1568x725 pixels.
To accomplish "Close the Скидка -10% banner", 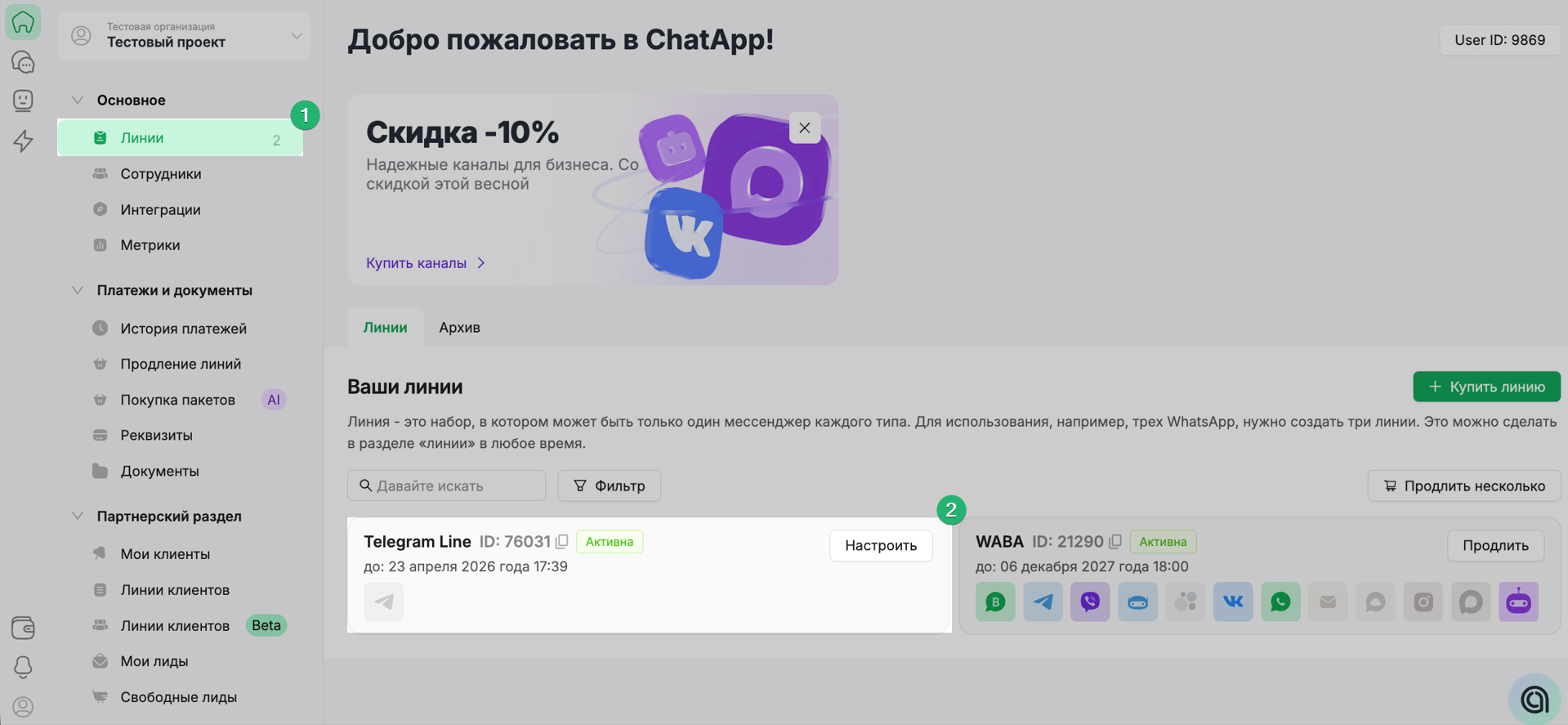I will [x=804, y=128].
